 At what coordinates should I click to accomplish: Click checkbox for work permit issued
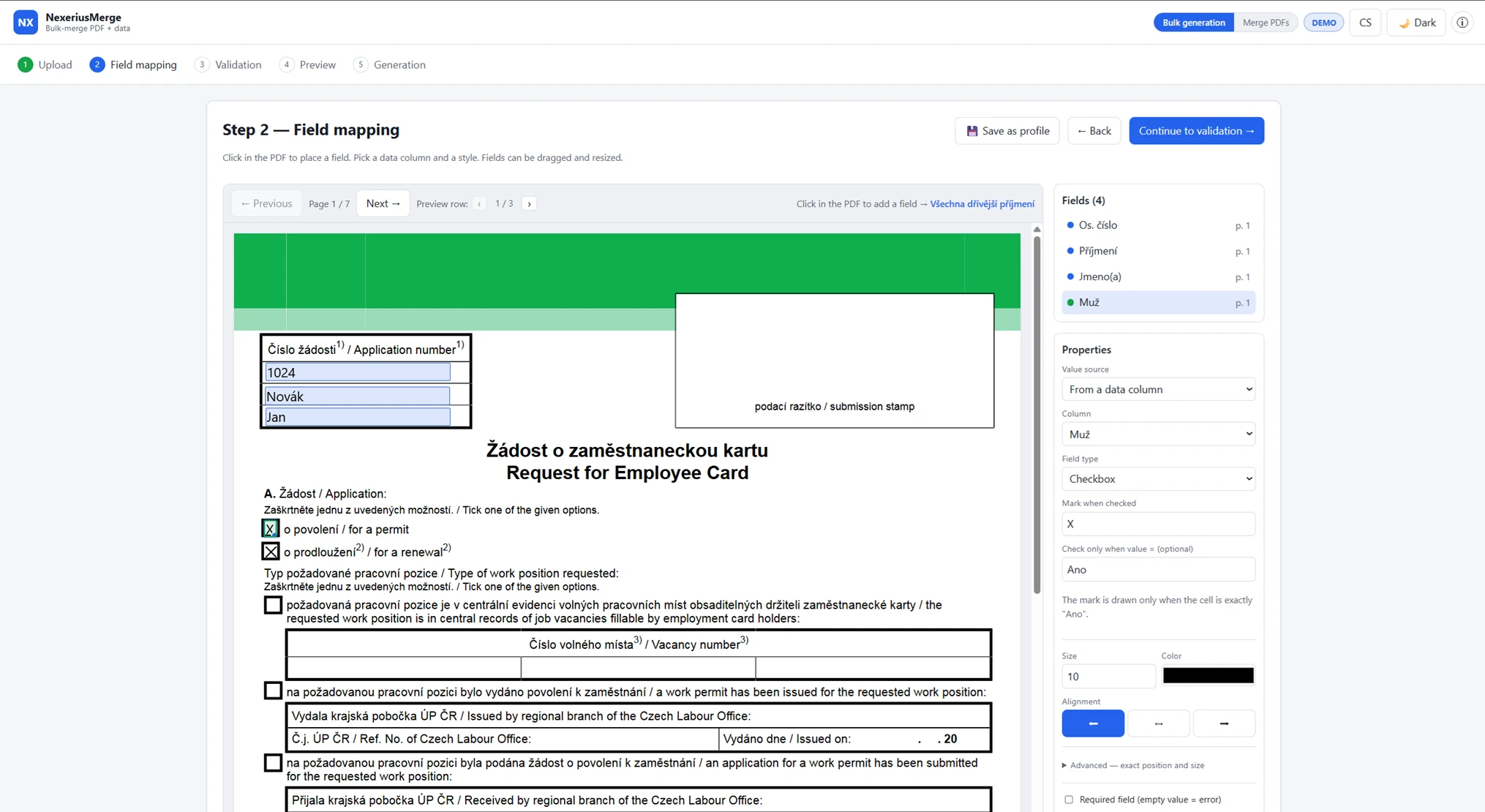(x=273, y=691)
